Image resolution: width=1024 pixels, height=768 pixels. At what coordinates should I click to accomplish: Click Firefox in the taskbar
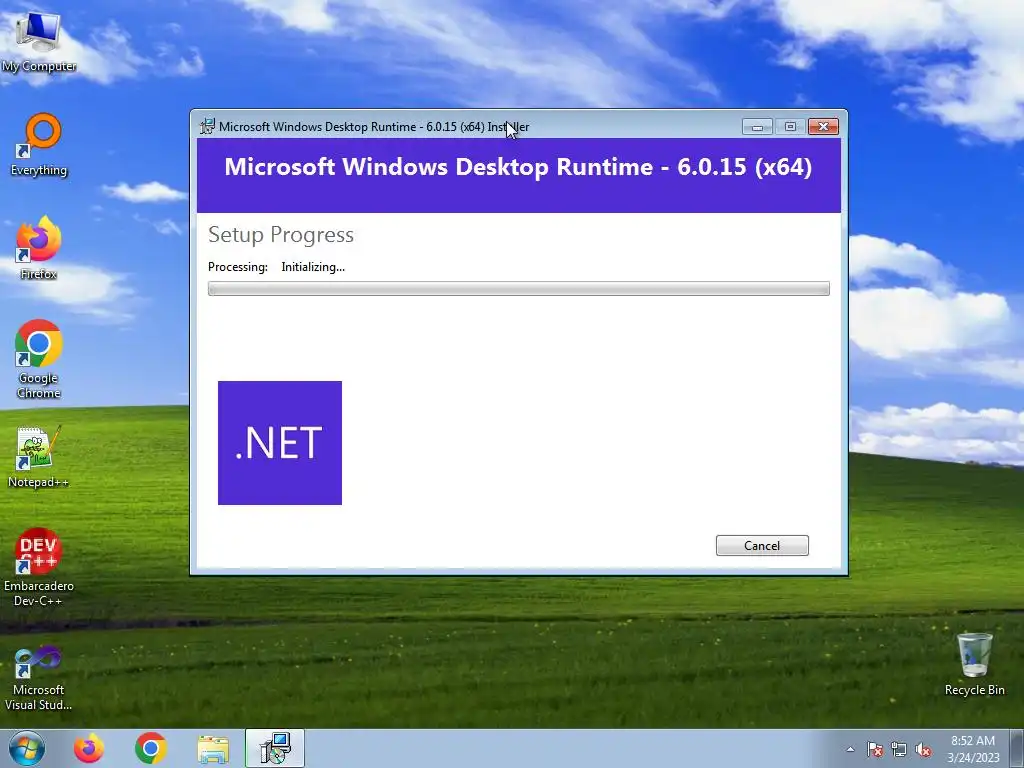88,748
